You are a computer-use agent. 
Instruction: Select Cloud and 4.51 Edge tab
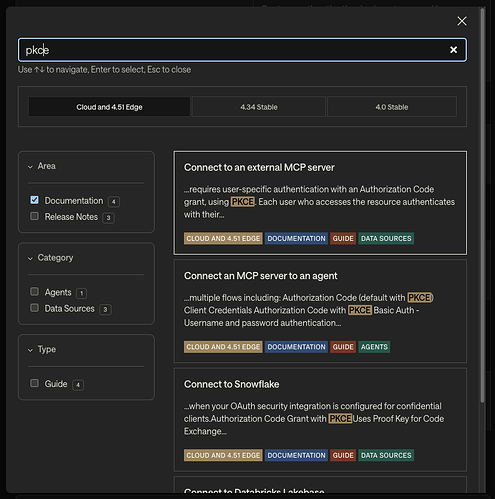click(109, 107)
